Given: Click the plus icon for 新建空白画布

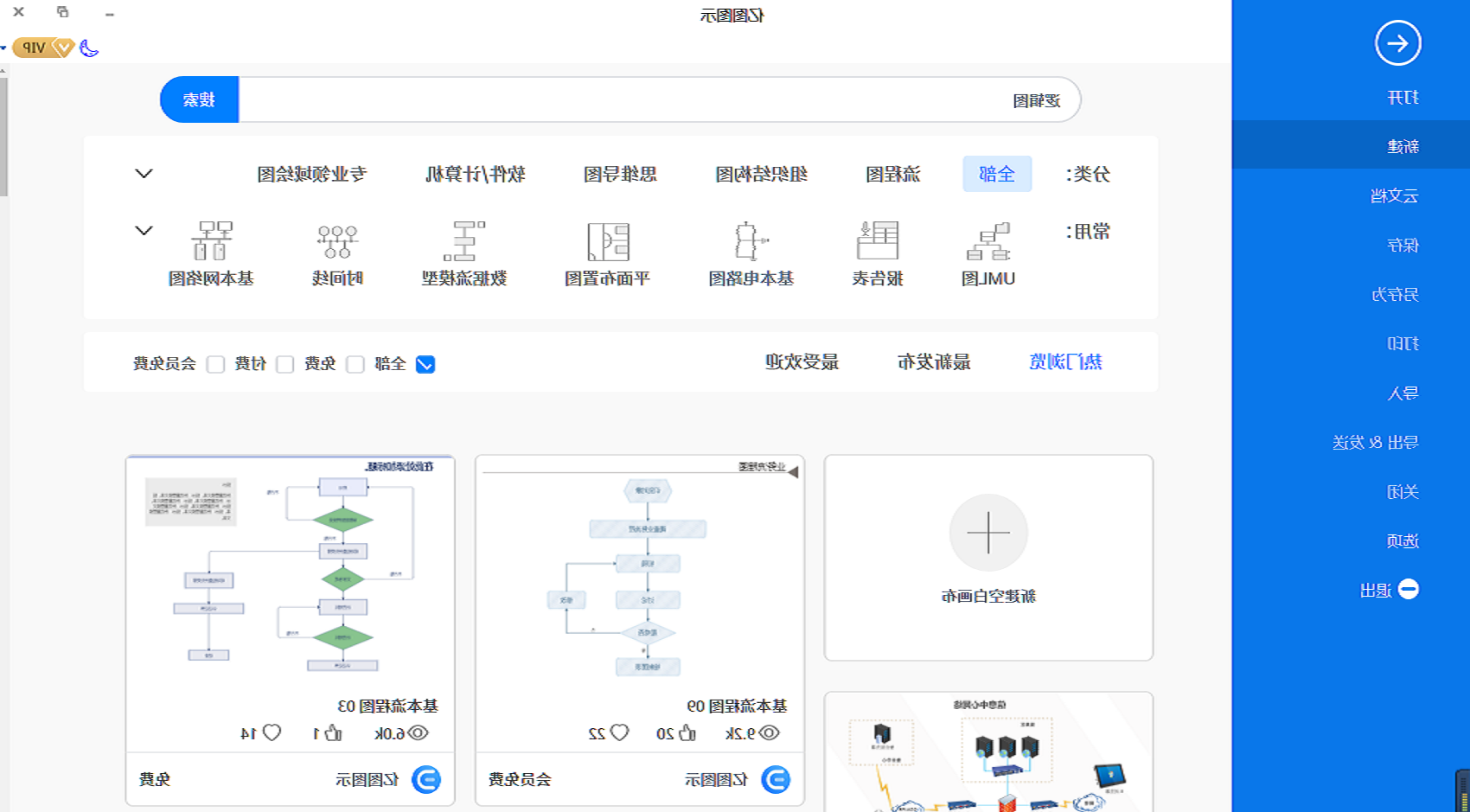Looking at the screenshot, I should coord(988,533).
